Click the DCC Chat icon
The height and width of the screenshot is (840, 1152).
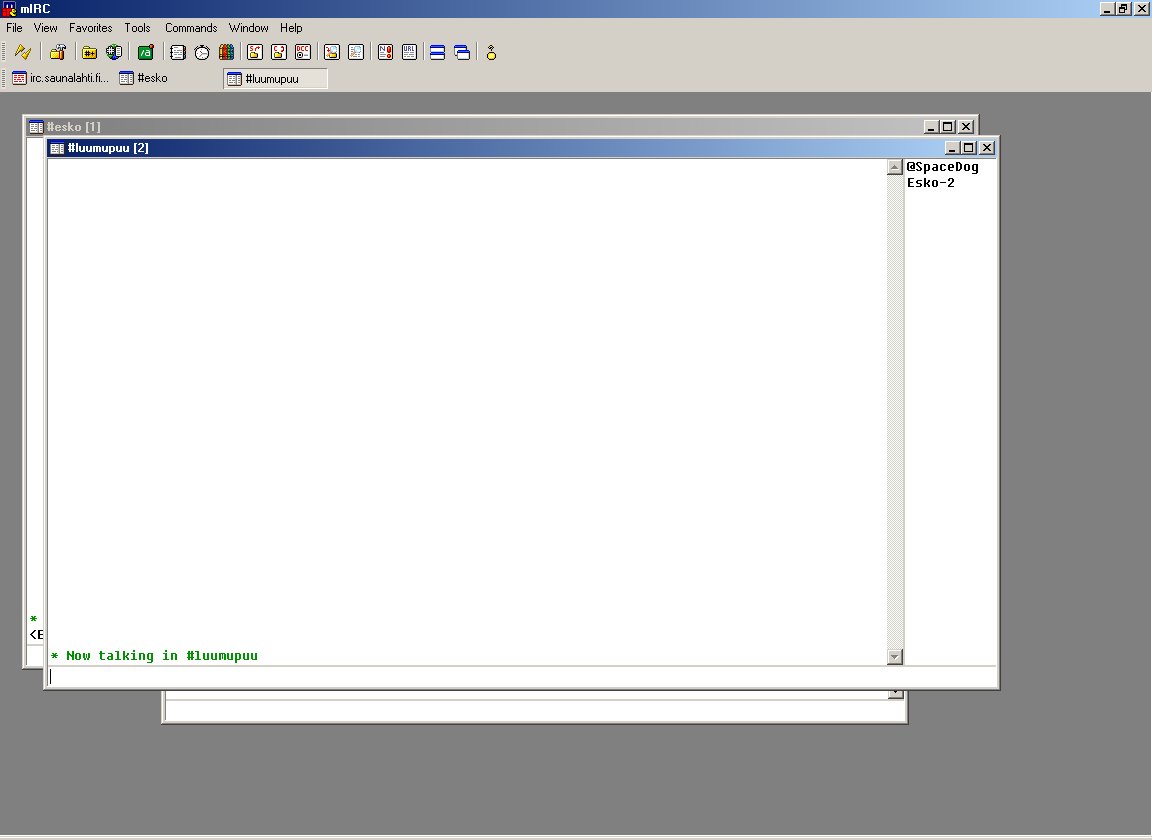279,52
